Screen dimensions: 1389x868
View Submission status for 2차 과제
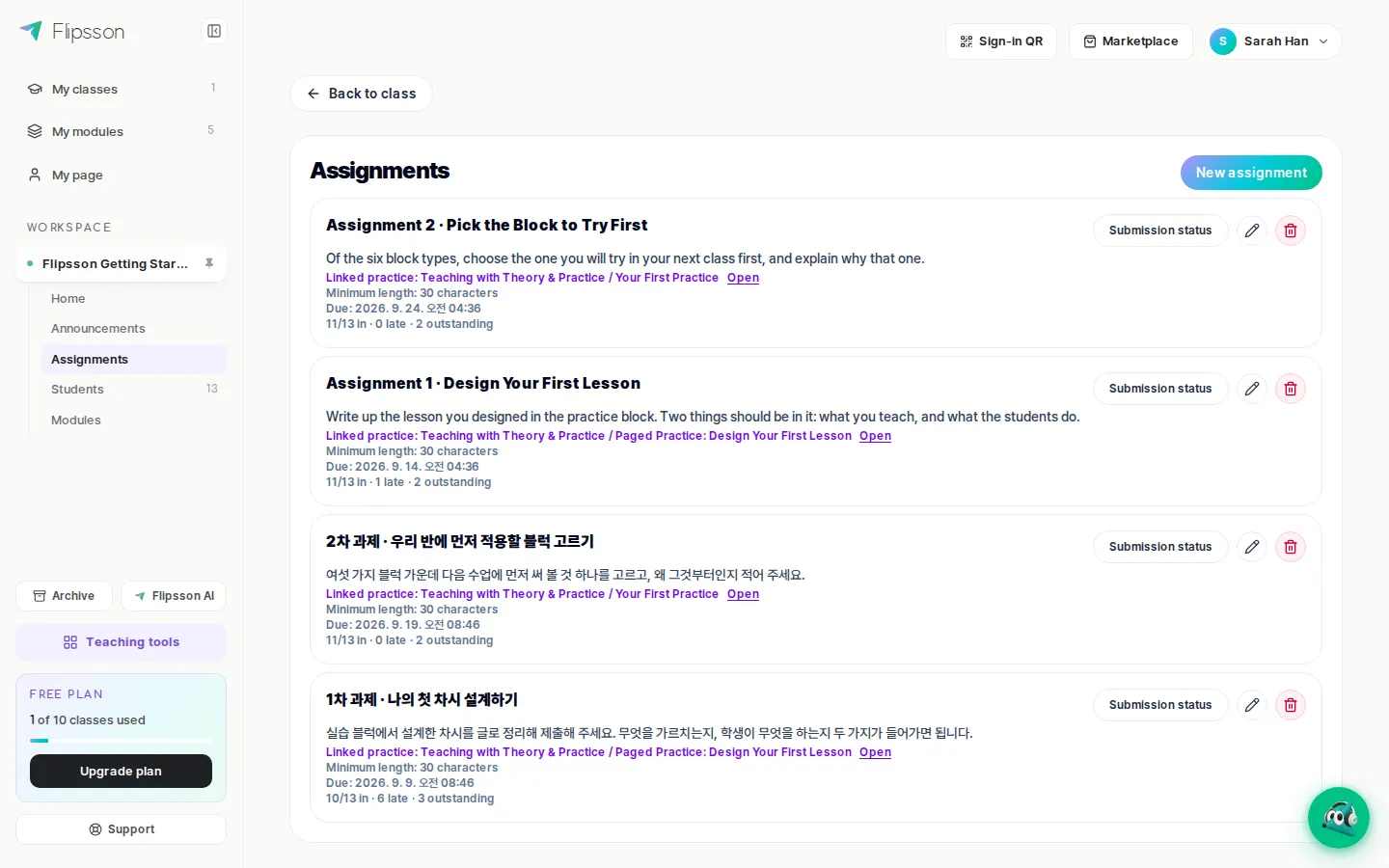(1160, 547)
